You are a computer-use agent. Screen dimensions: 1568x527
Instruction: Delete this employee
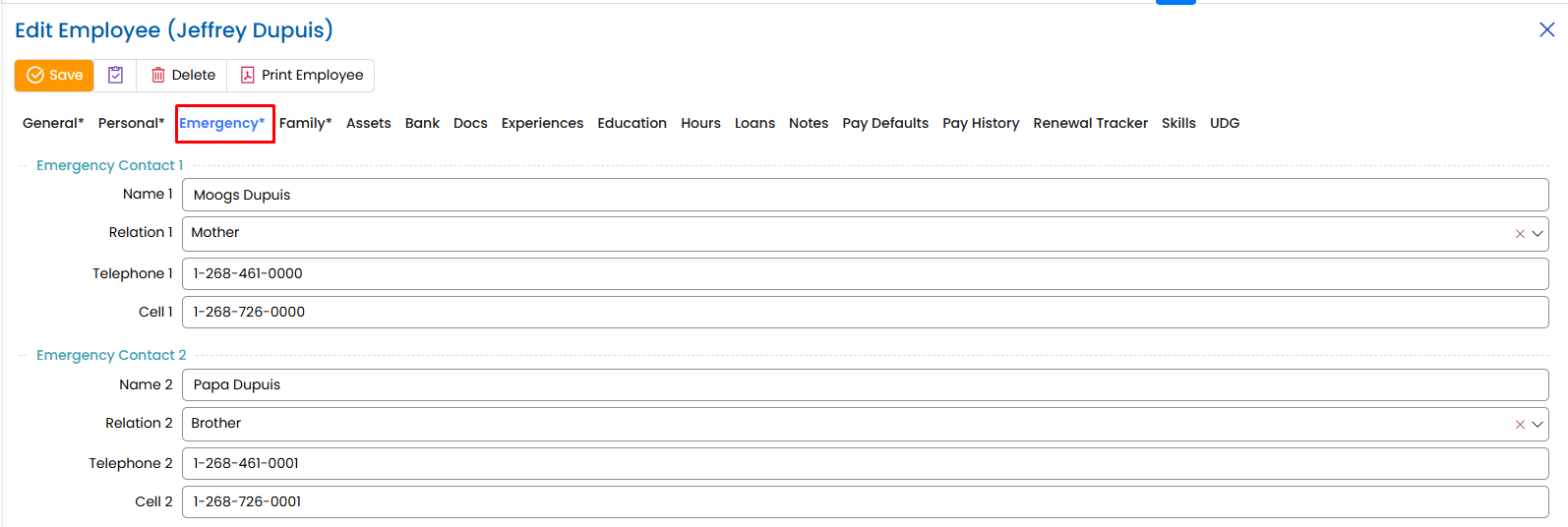tap(183, 75)
